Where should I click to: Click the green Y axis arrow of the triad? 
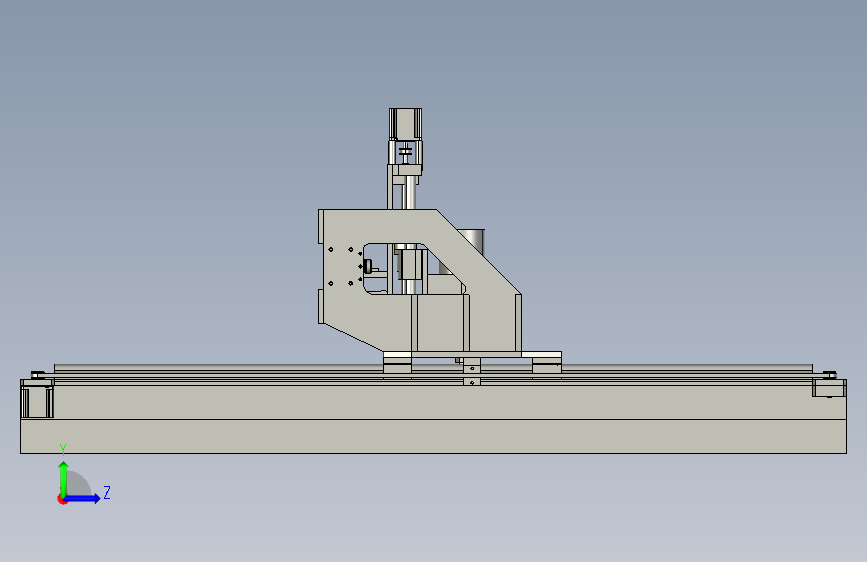click(64, 478)
